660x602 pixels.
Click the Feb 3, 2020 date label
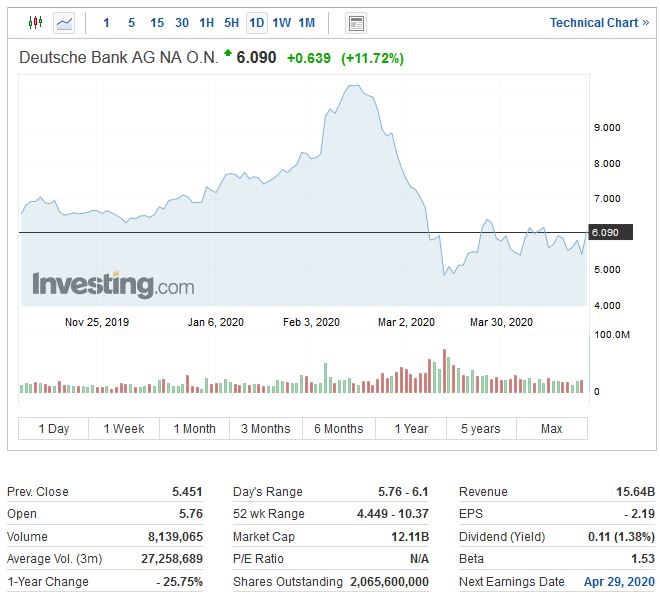[x=311, y=322]
